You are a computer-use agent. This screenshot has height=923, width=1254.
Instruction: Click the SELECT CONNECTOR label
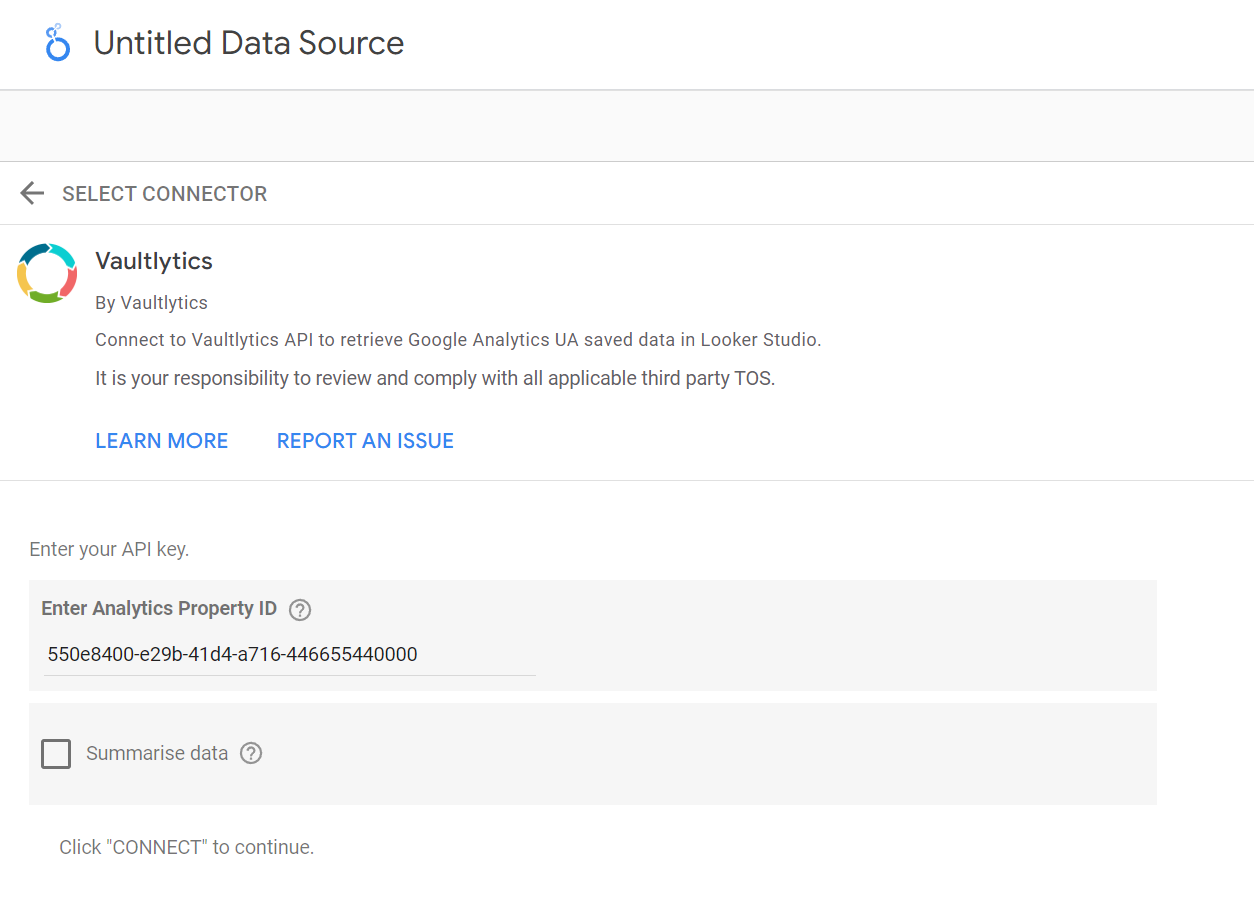[165, 194]
